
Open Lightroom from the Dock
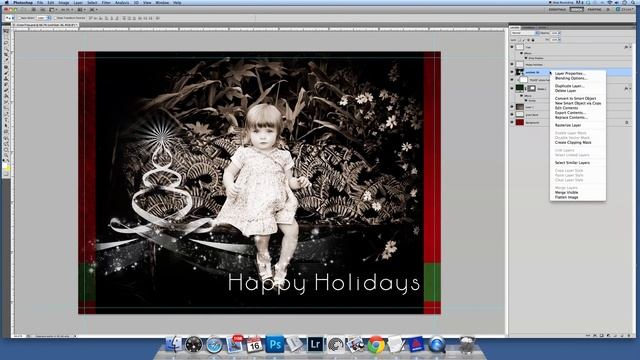click(315, 344)
